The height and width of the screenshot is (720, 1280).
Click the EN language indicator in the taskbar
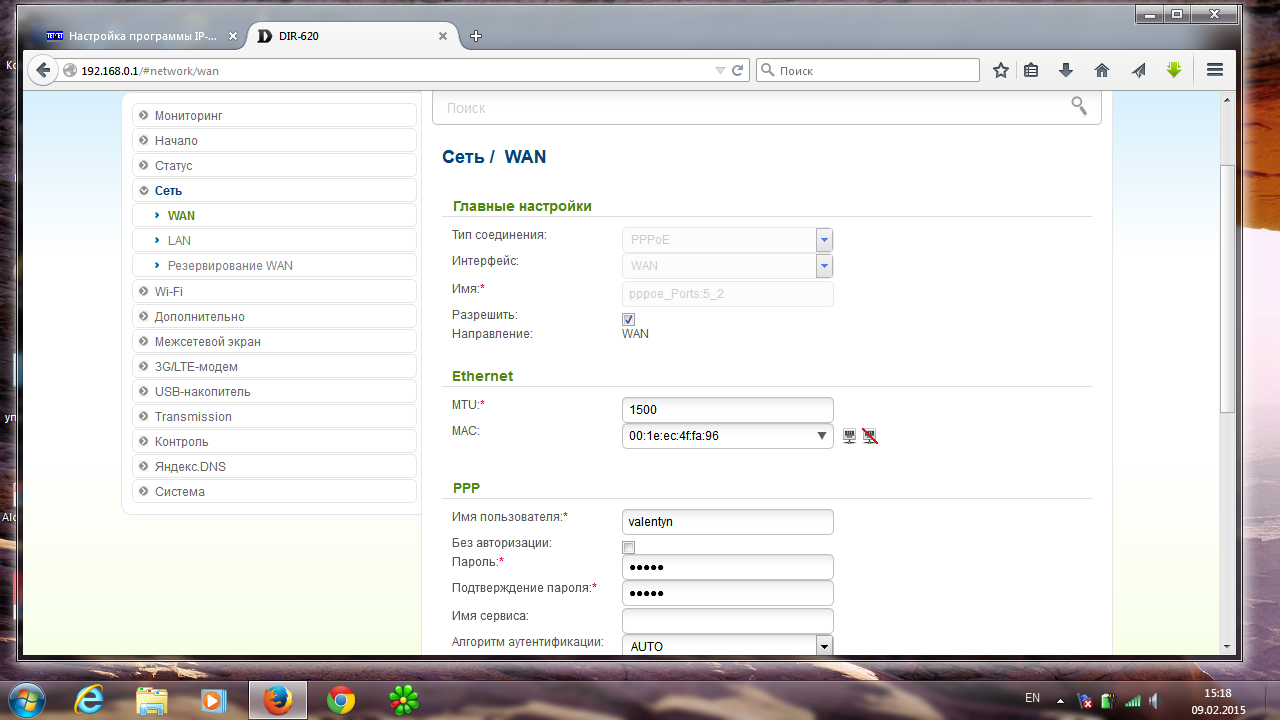coord(1033,698)
